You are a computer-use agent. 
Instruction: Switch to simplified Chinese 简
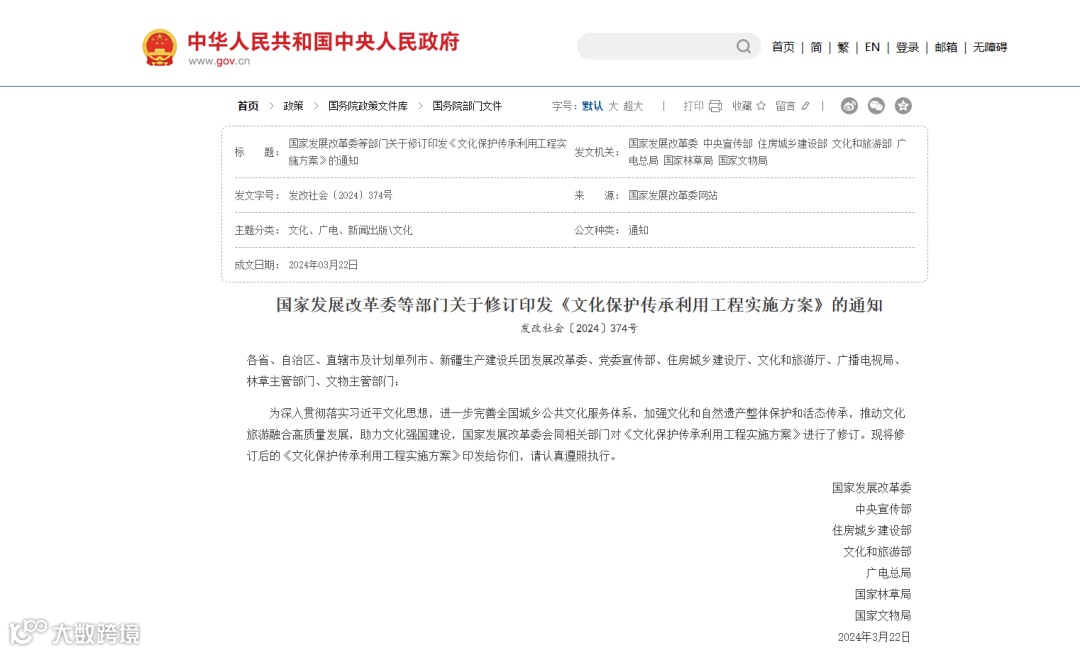[x=816, y=47]
